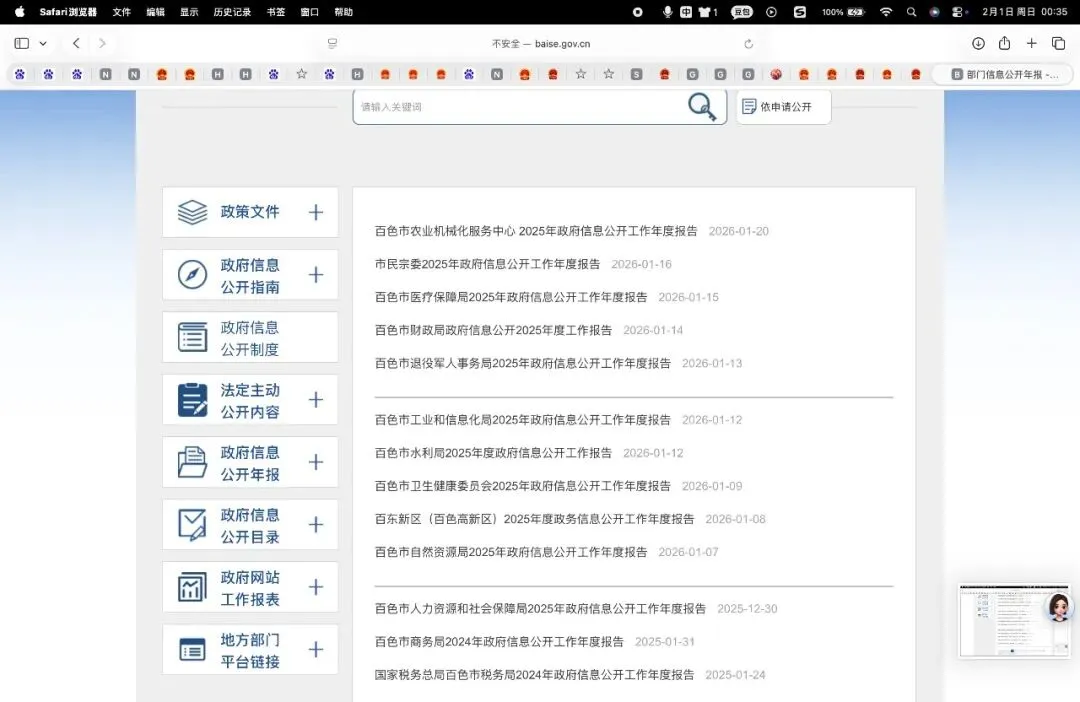Open 百东新区（百色高新区）report link
Screen dimensions: 1080x702
tap(534, 519)
